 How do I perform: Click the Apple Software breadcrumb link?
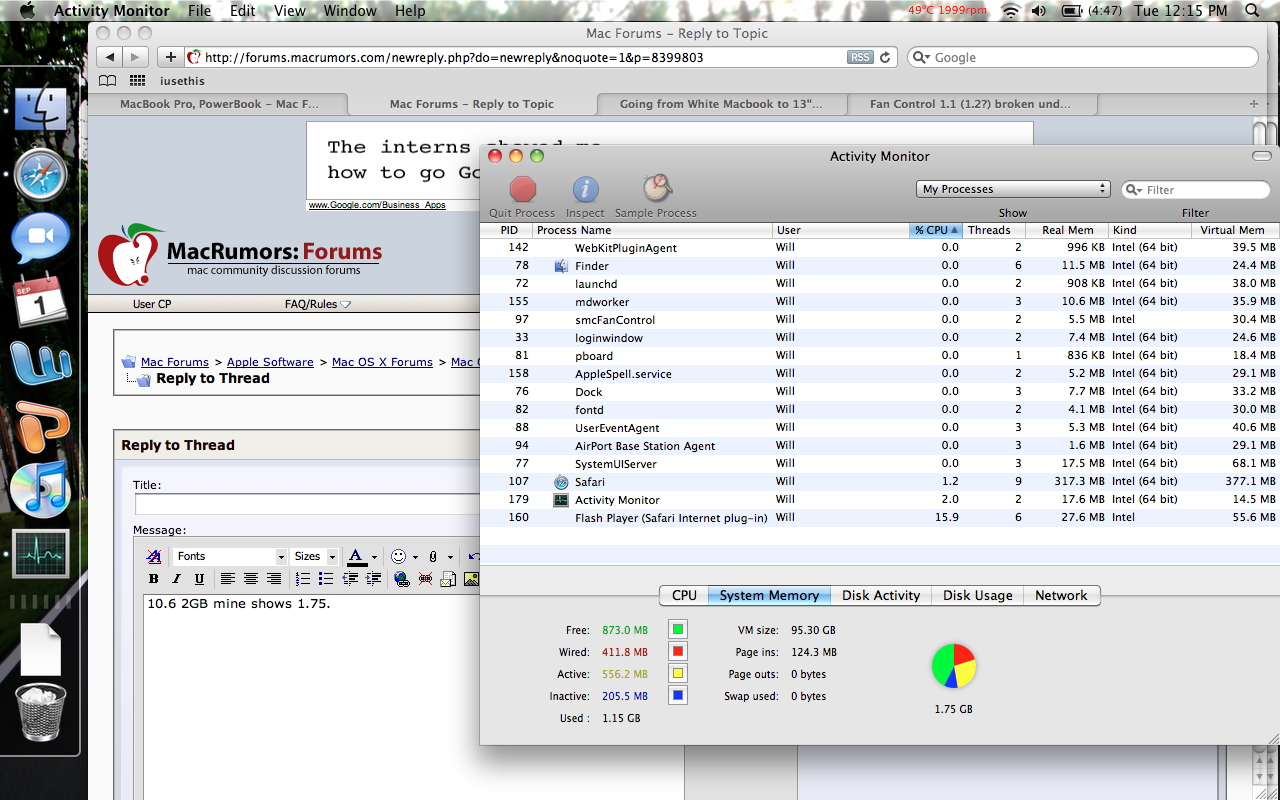click(x=270, y=362)
